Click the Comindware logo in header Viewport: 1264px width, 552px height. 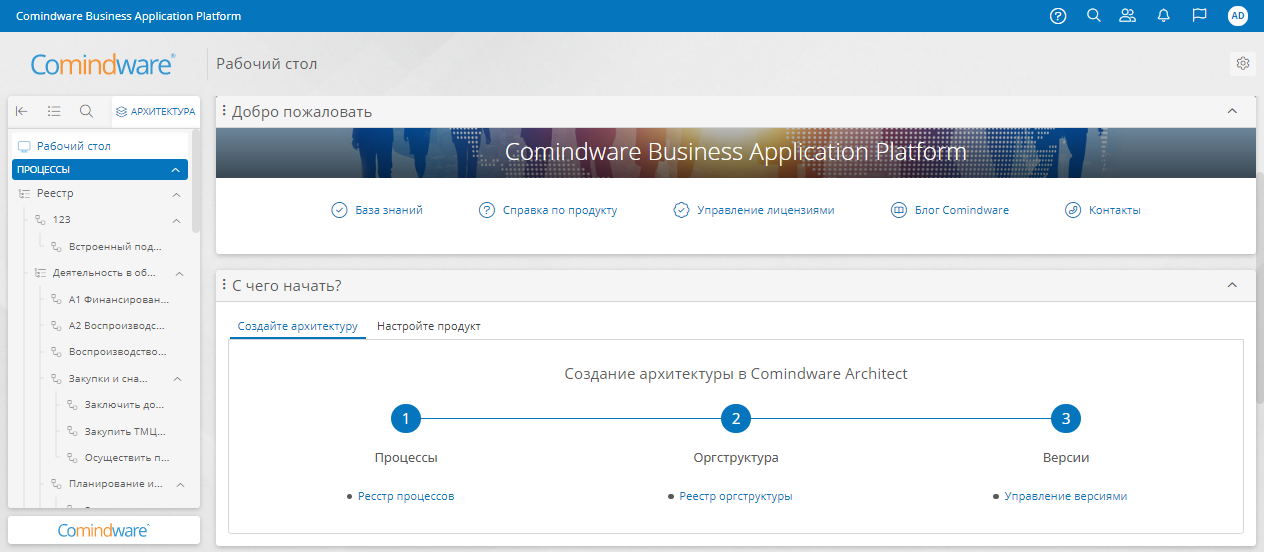coord(103,64)
